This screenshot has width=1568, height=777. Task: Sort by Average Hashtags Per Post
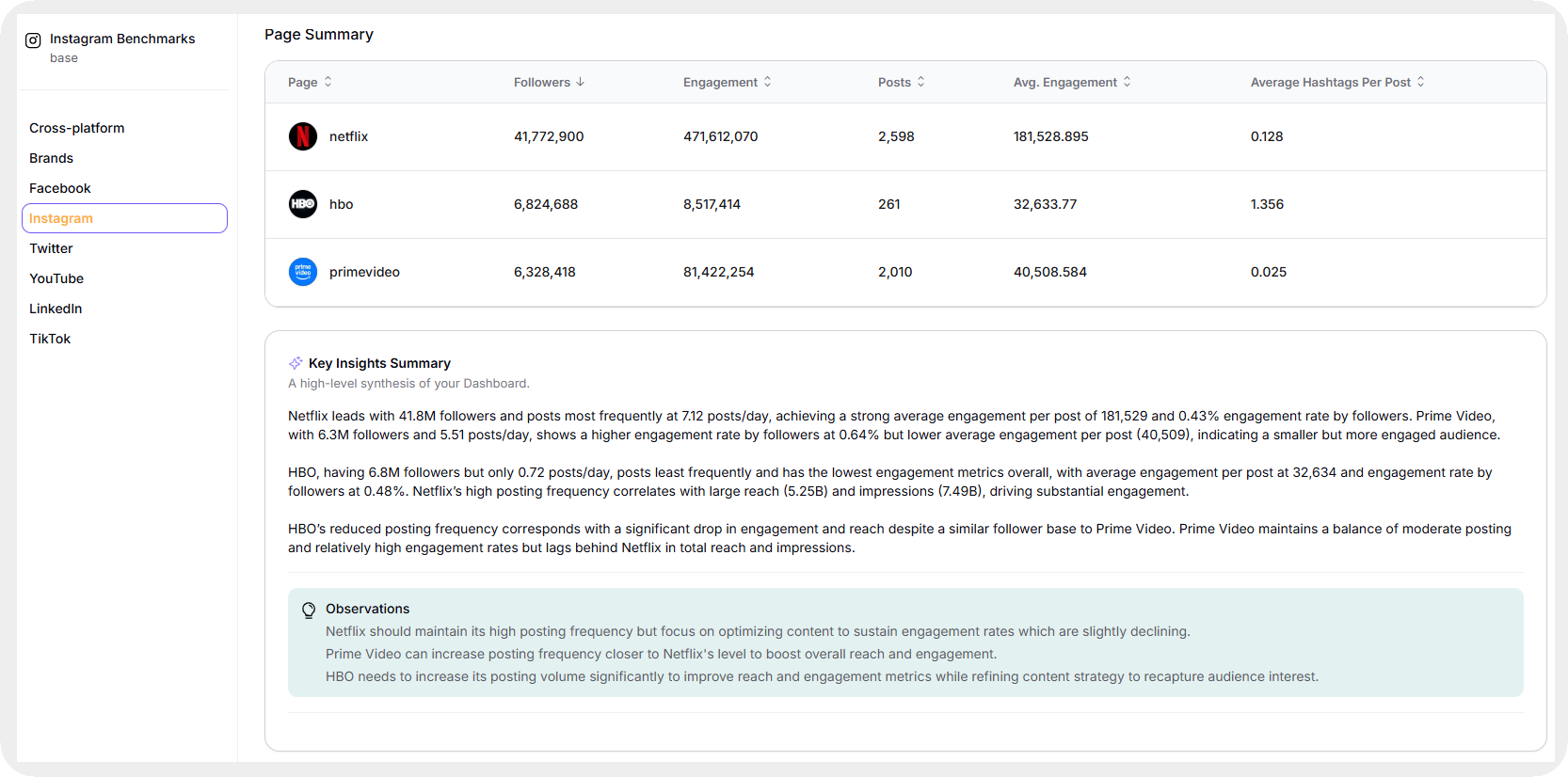click(1337, 82)
